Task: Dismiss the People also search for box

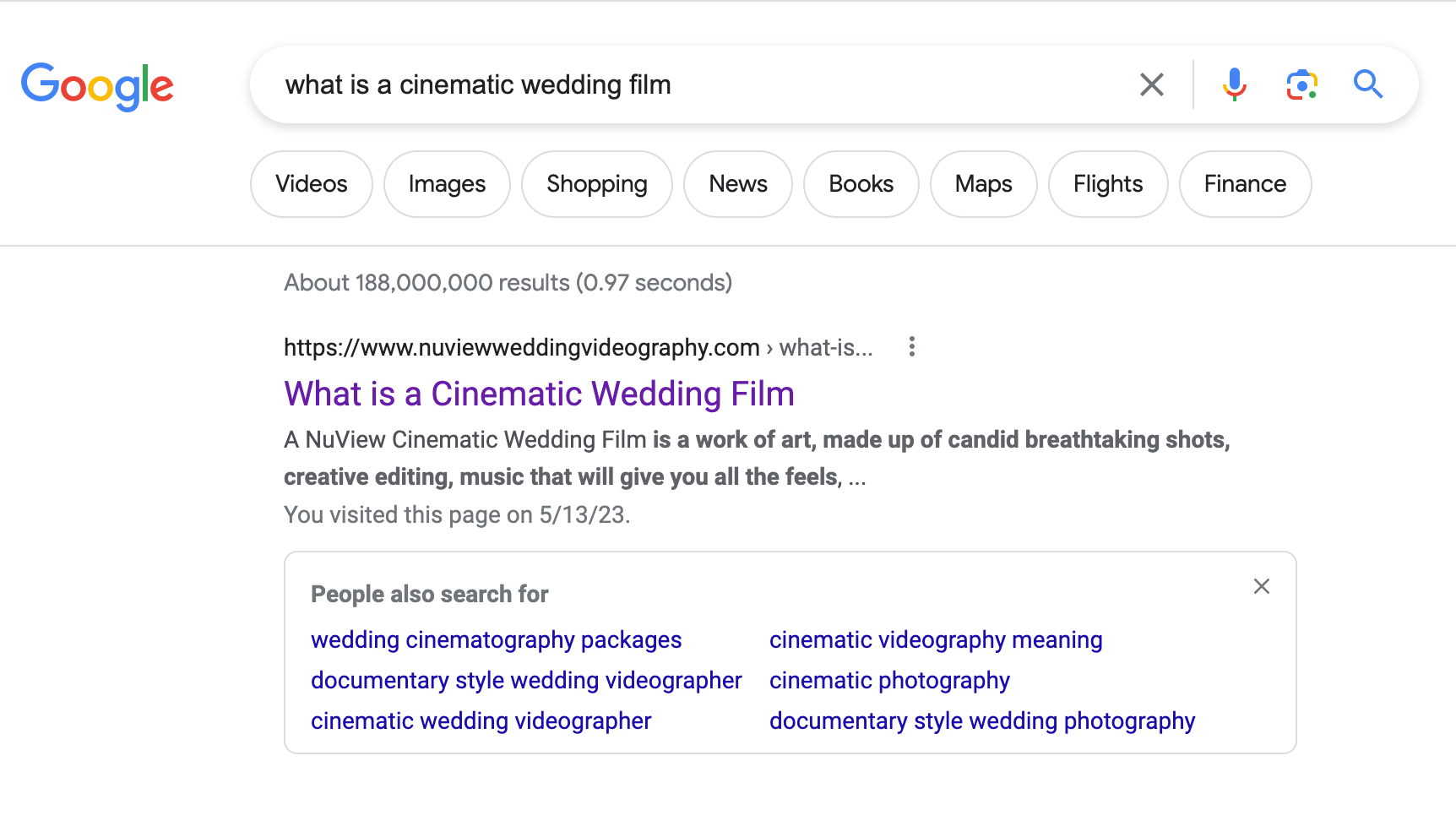Action: pyautogui.click(x=1262, y=586)
